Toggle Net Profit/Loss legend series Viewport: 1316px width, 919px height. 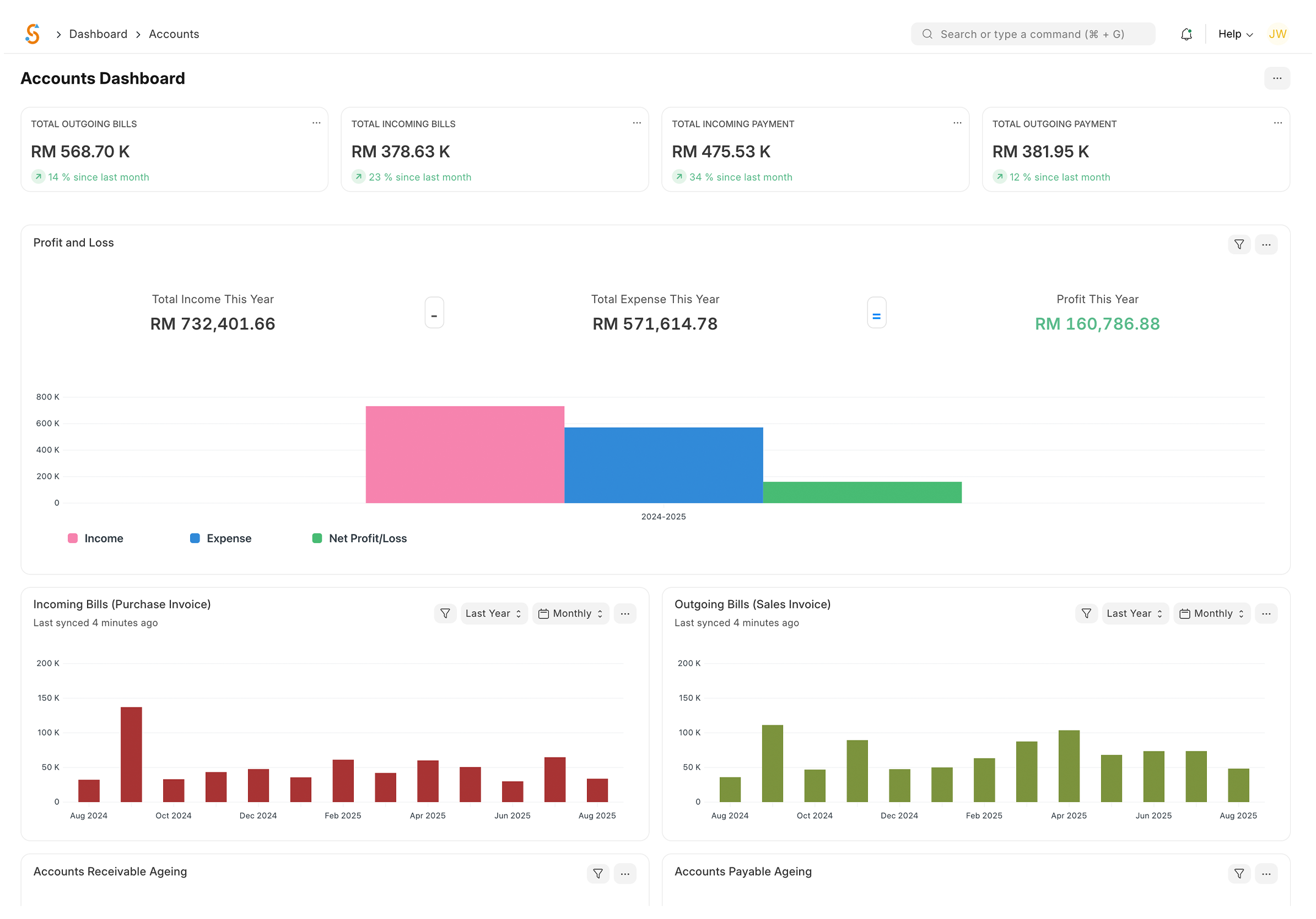click(x=359, y=539)
